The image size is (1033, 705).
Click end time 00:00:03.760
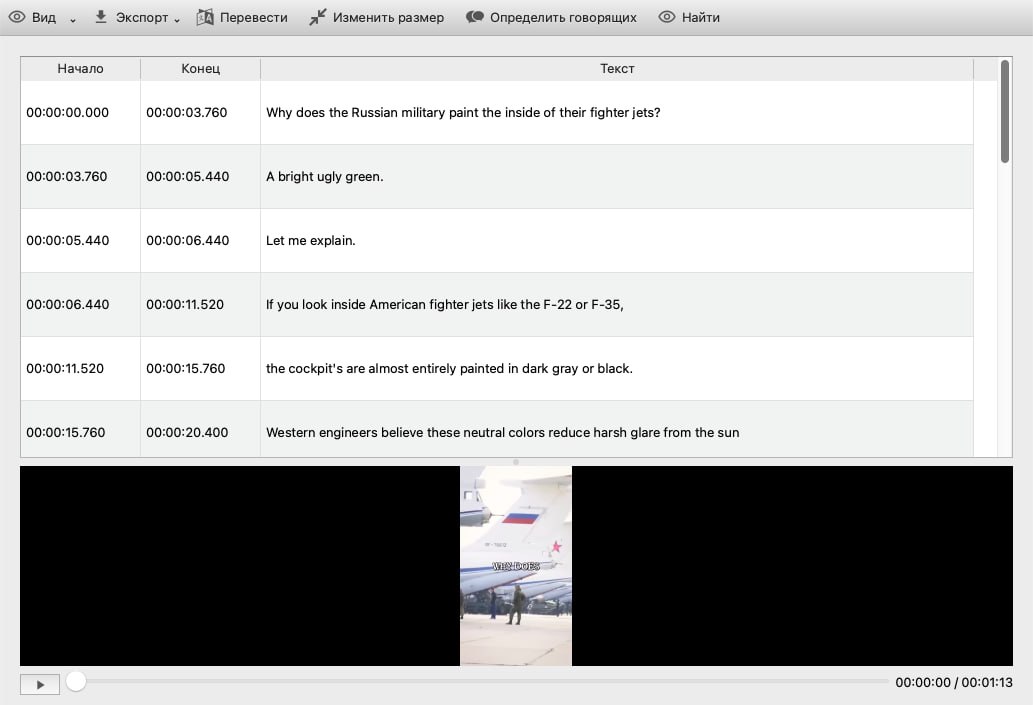coord(186,113)
